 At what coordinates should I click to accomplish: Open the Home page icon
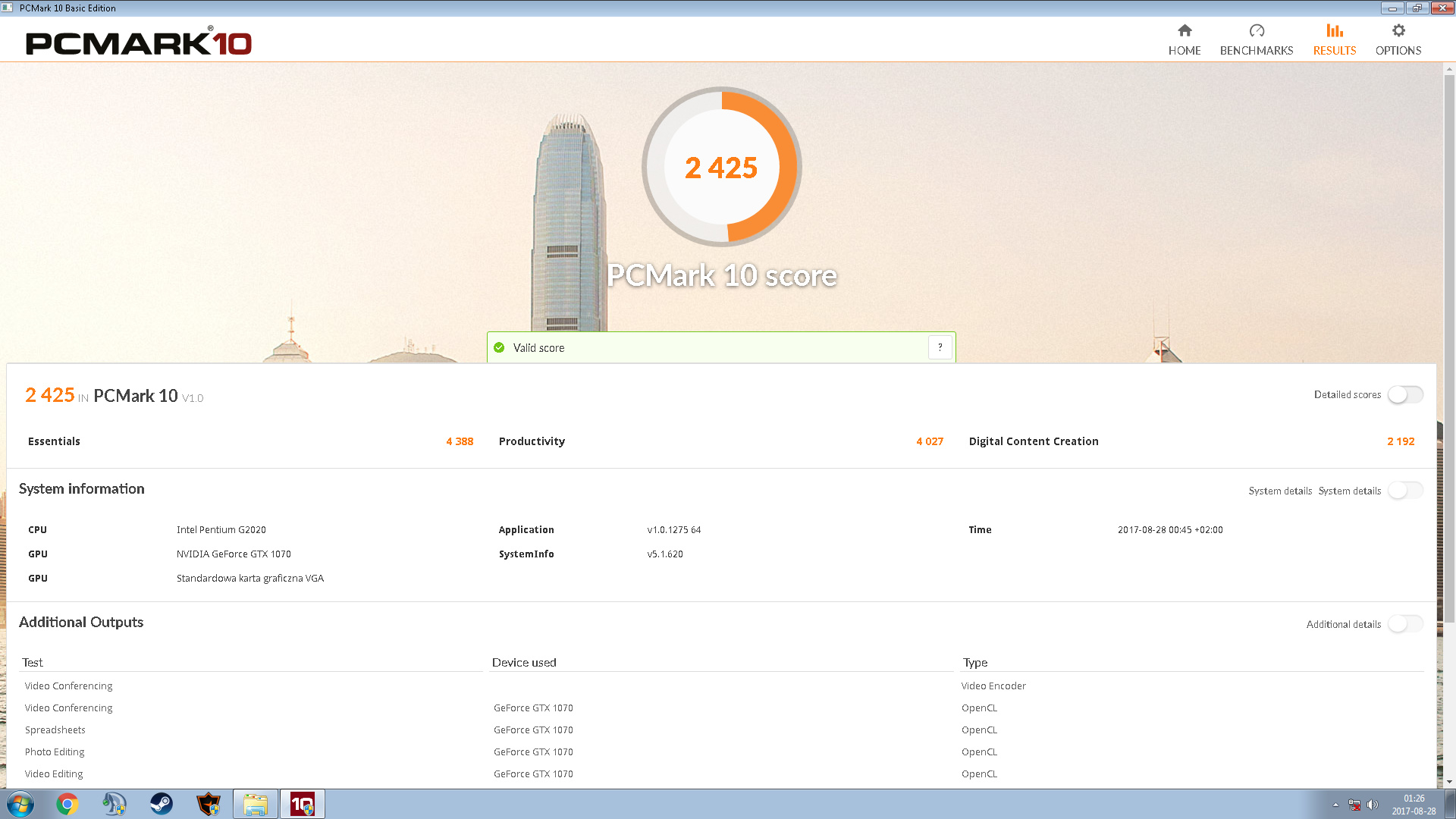click(x=1185, y=30)
